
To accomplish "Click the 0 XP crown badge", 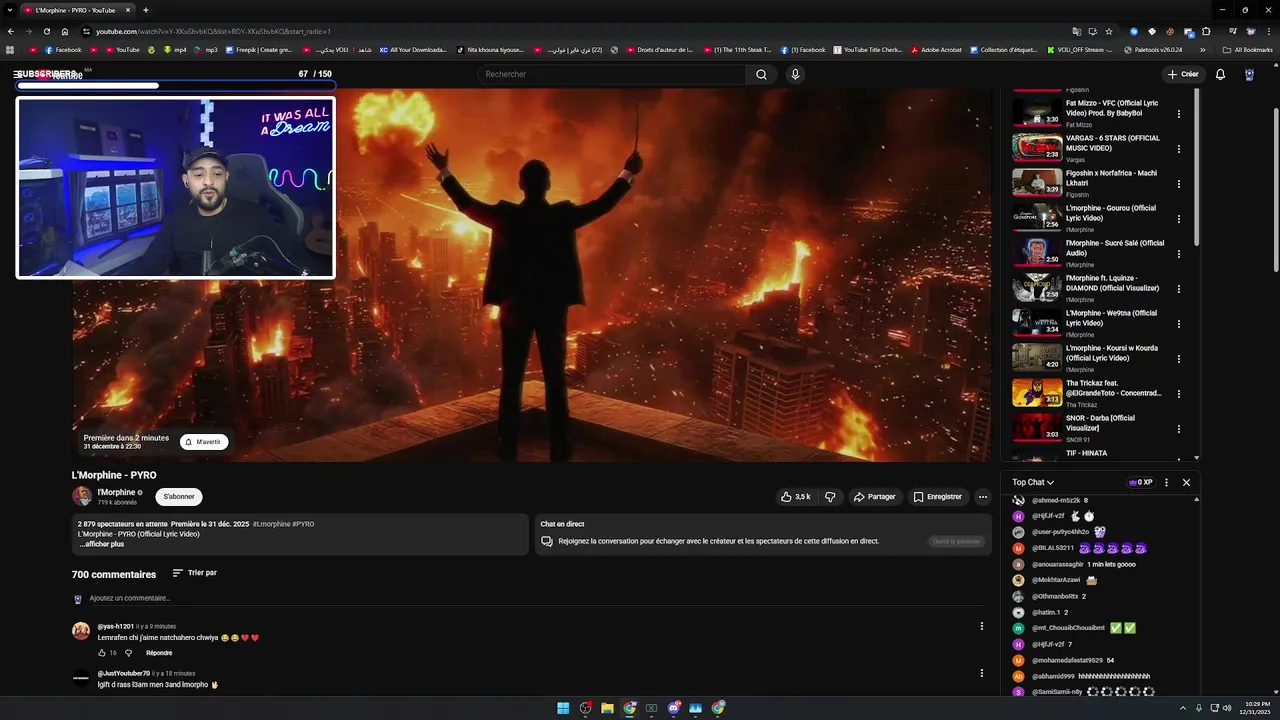I will click(1140, 482).
